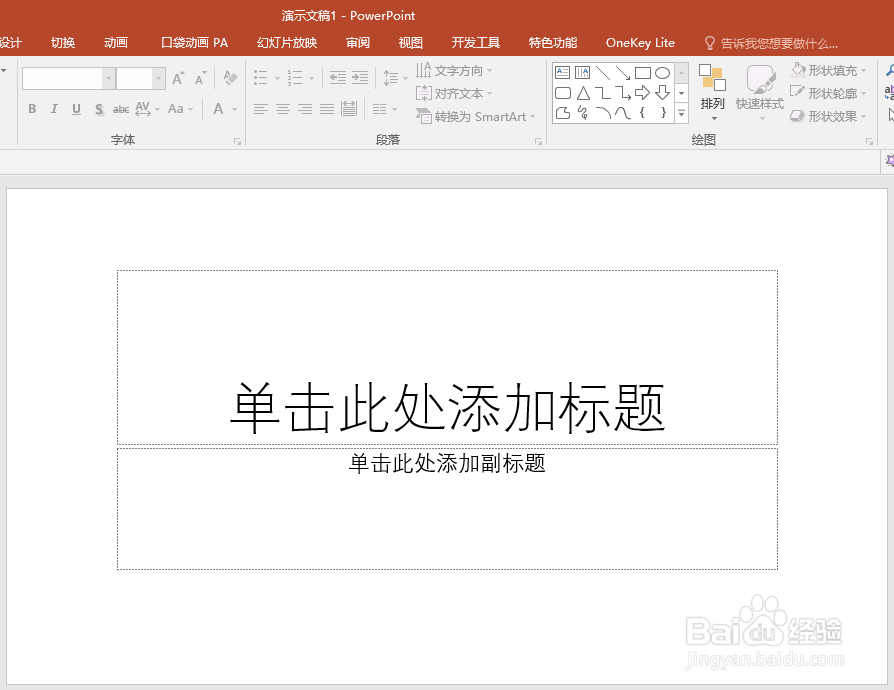Select the horizontal text box shape

click(562, 72)
